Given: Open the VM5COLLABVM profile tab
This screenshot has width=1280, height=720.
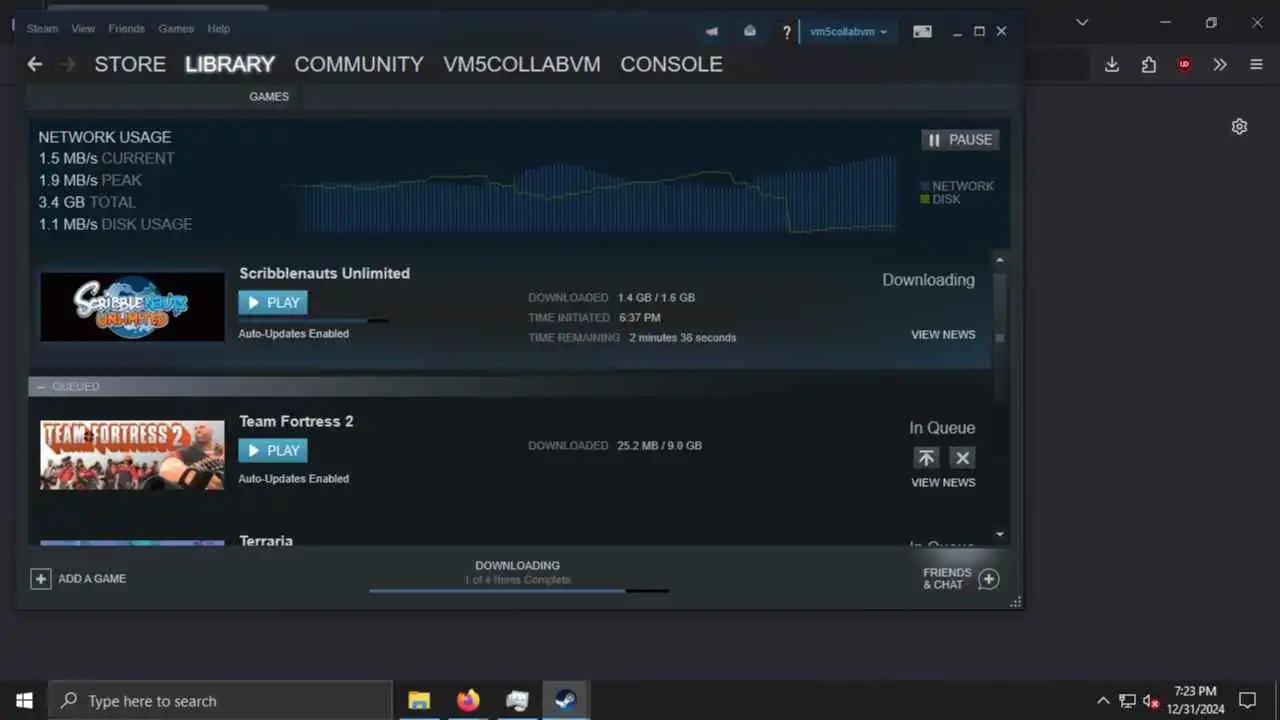Looking at the screenshot, I should coord(522,64).
